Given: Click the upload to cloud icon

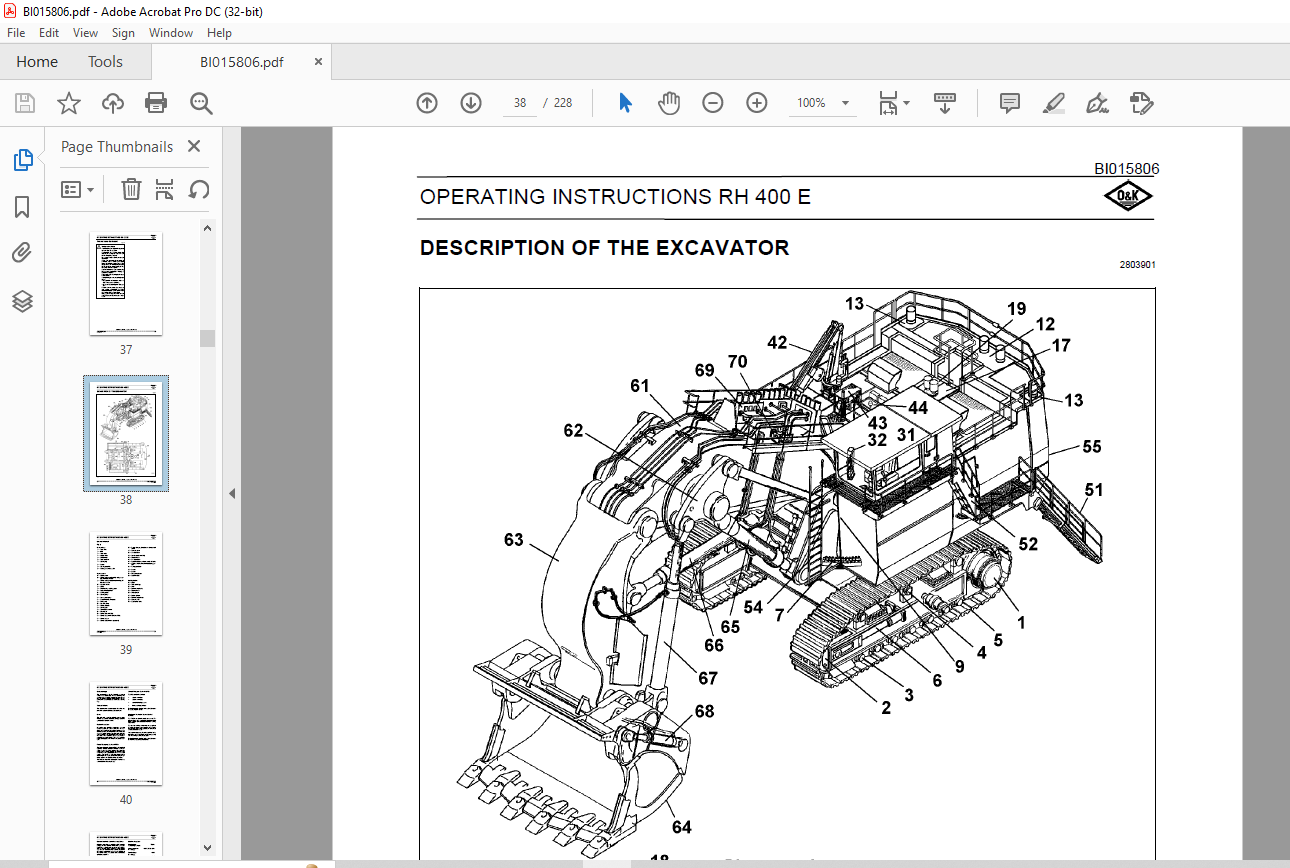Looking at the screenshot, I should coord(113,103).
